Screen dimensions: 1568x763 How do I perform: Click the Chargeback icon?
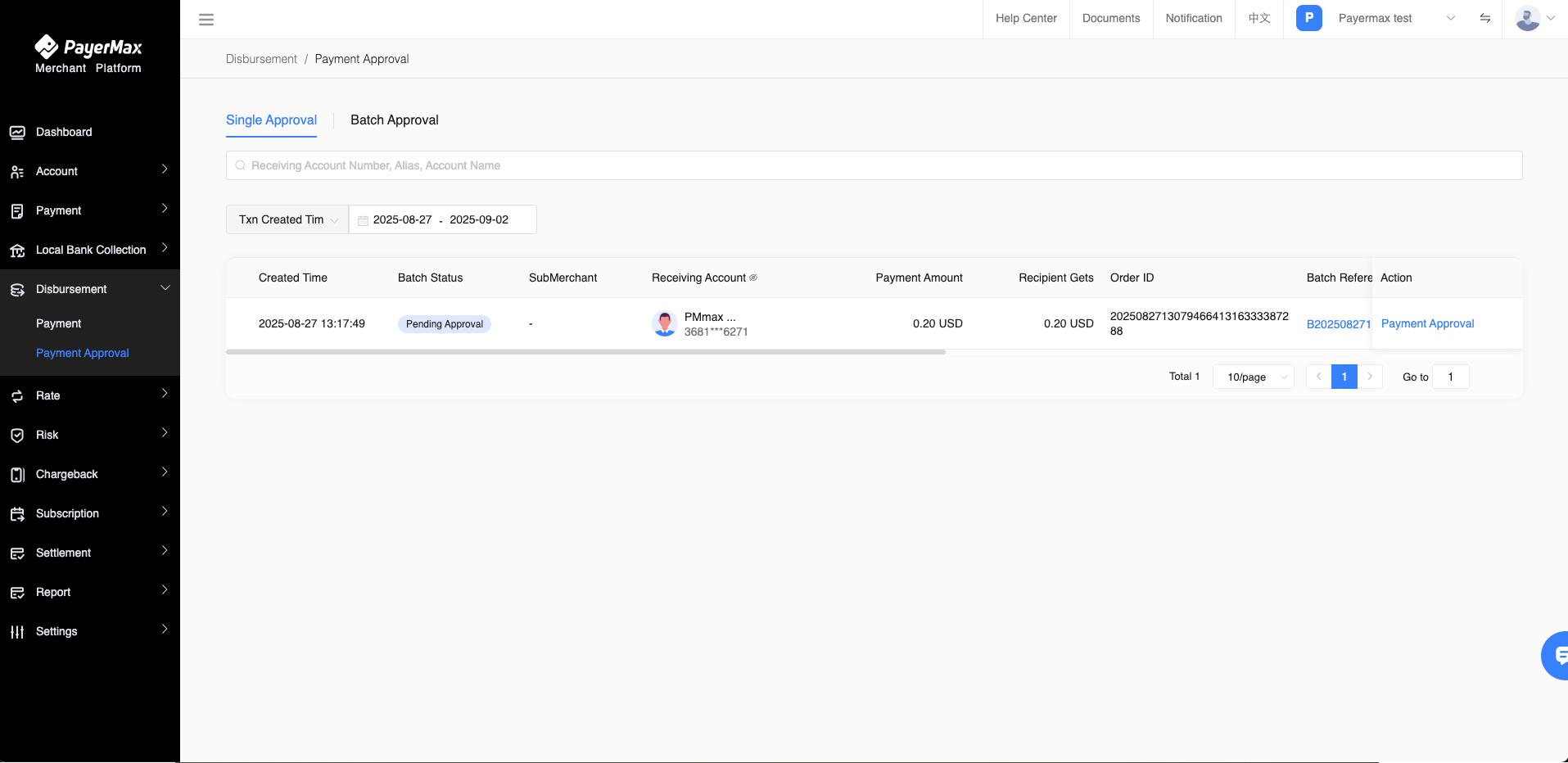(18, 474)
